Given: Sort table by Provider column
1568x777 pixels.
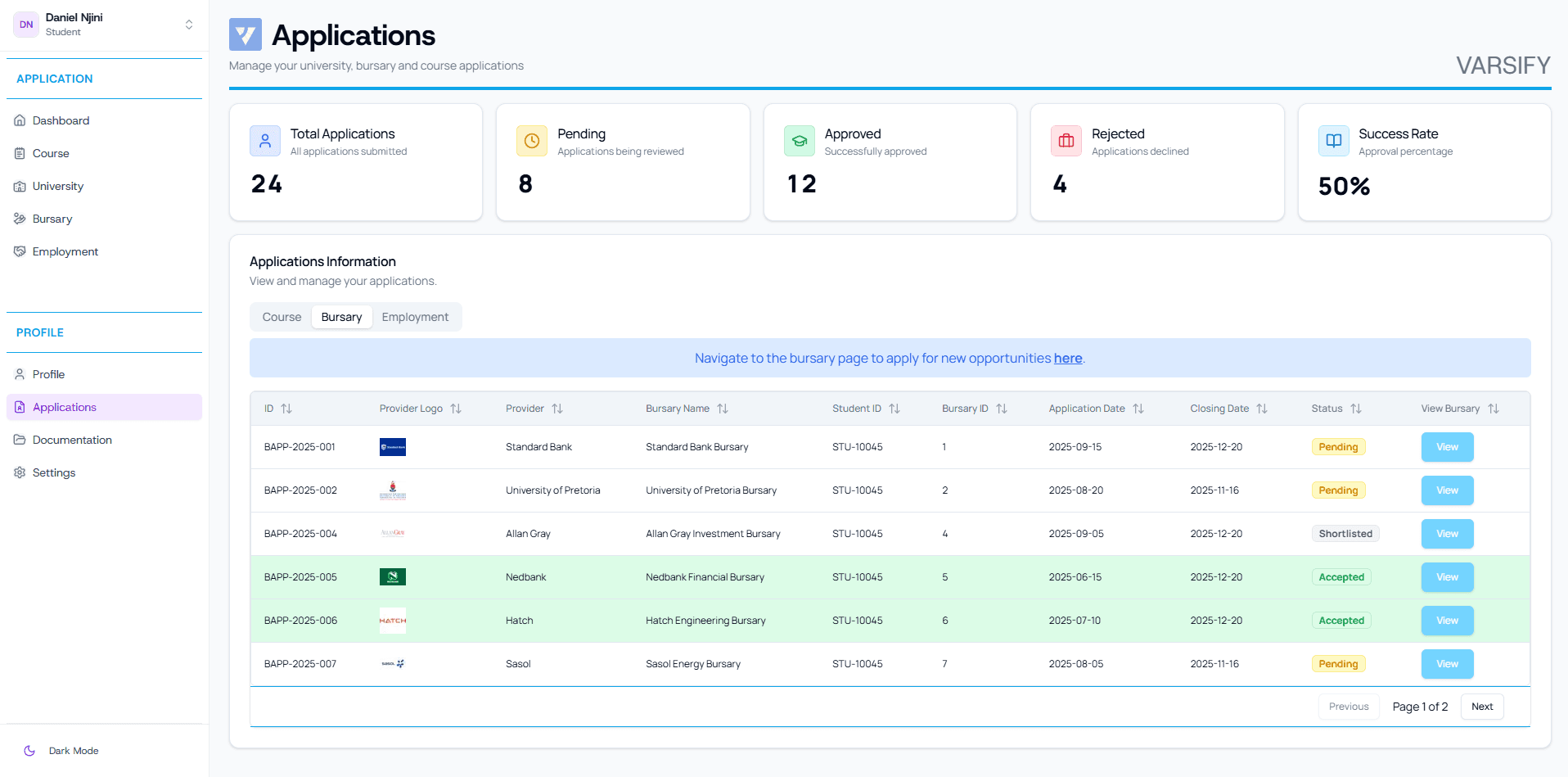Looking at the screenshot, I should pos(556,409).
